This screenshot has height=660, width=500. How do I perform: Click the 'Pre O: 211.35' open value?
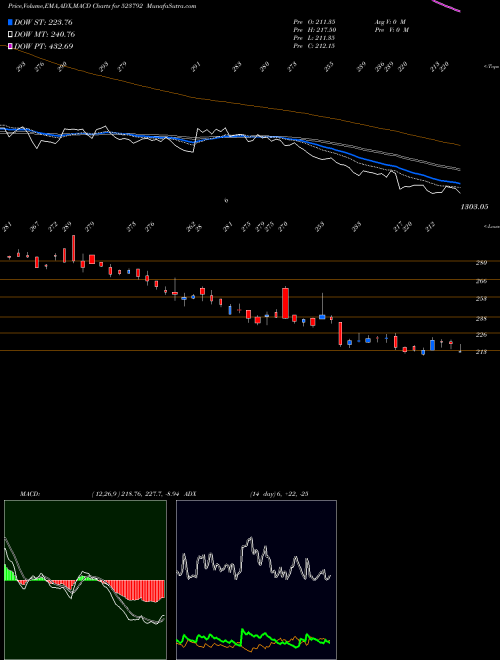point(314,21)
